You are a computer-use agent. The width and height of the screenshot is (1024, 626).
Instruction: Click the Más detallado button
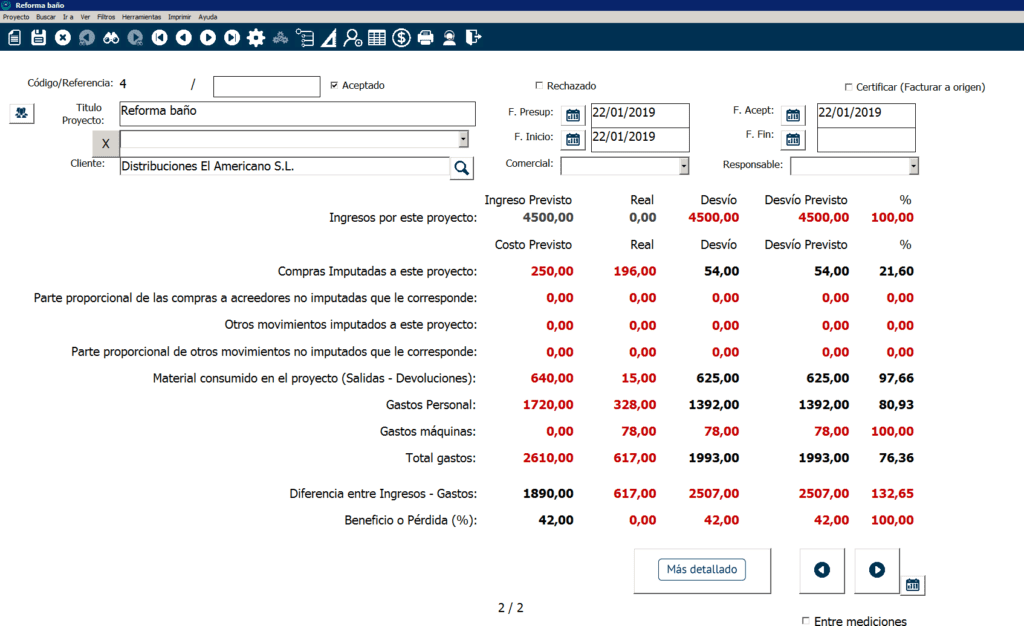point(702,570)
